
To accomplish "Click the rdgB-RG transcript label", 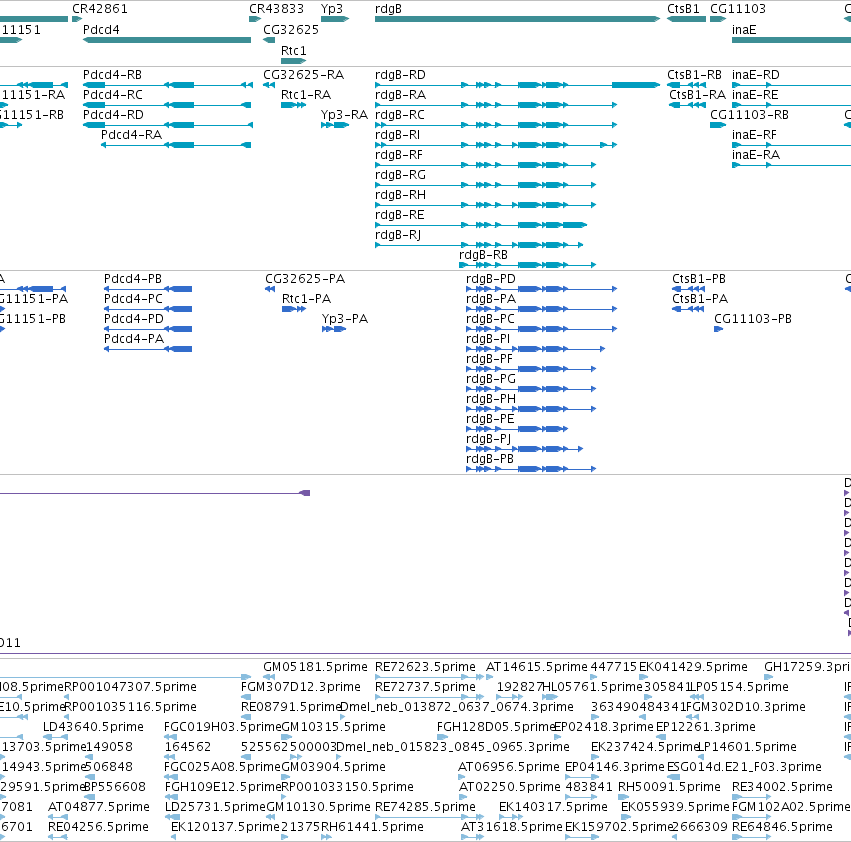I will click(400, 174).
